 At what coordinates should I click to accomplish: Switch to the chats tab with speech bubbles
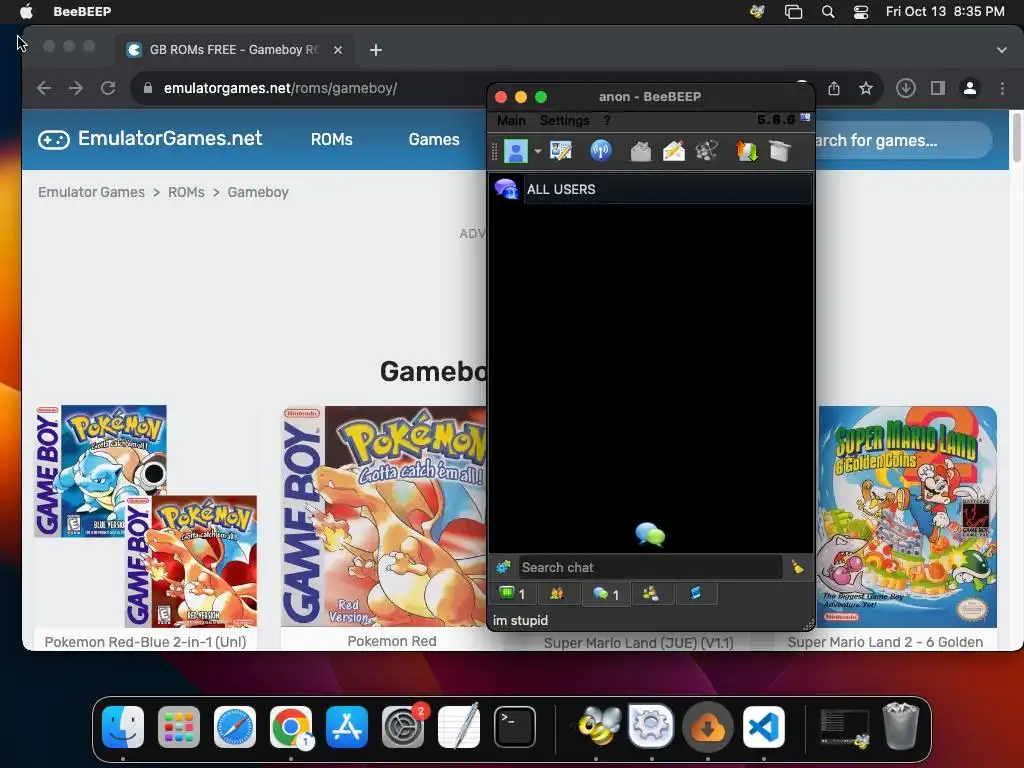pyautogui.click(x=605, y=594)
